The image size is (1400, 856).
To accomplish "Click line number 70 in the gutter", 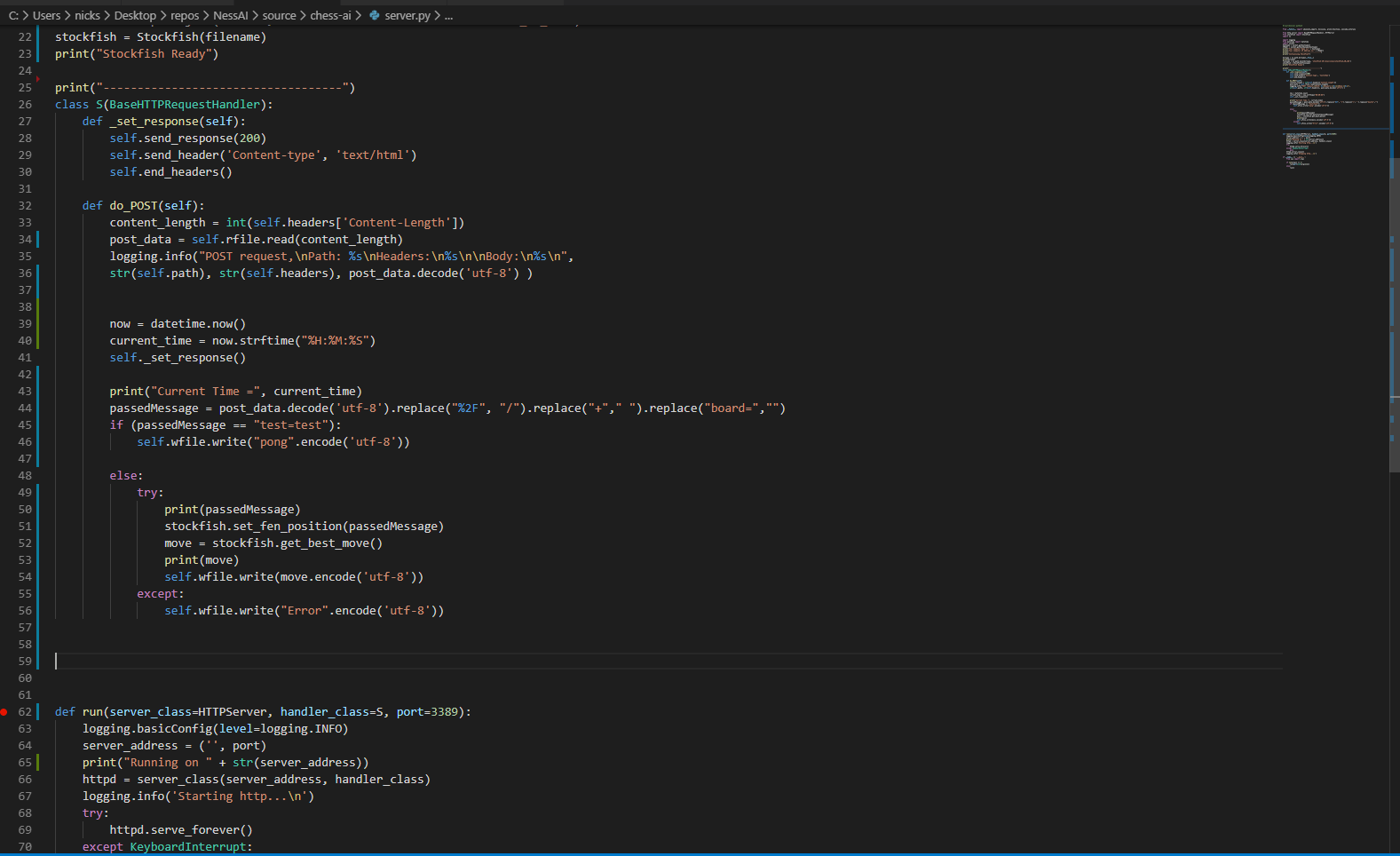I will click(25, 847).
